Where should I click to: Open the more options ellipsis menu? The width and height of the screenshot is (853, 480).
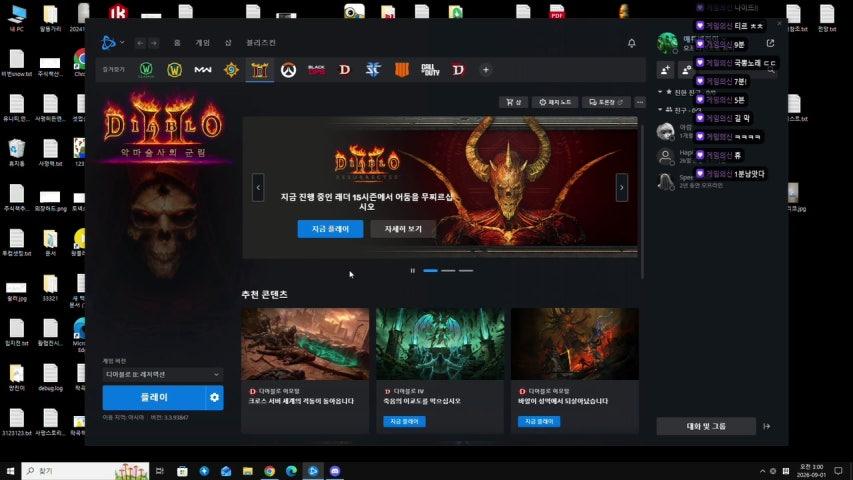click(x=640, y=102)
